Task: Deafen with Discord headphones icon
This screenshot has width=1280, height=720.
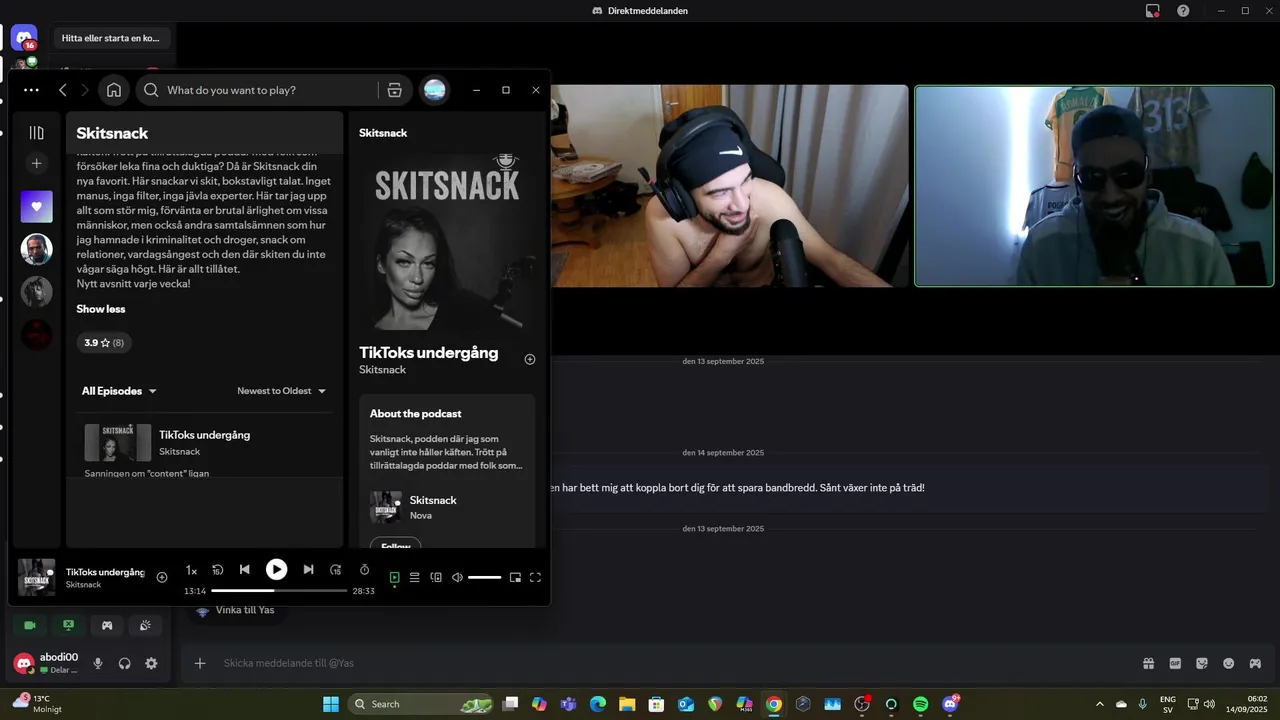Action: coord(125,663)
